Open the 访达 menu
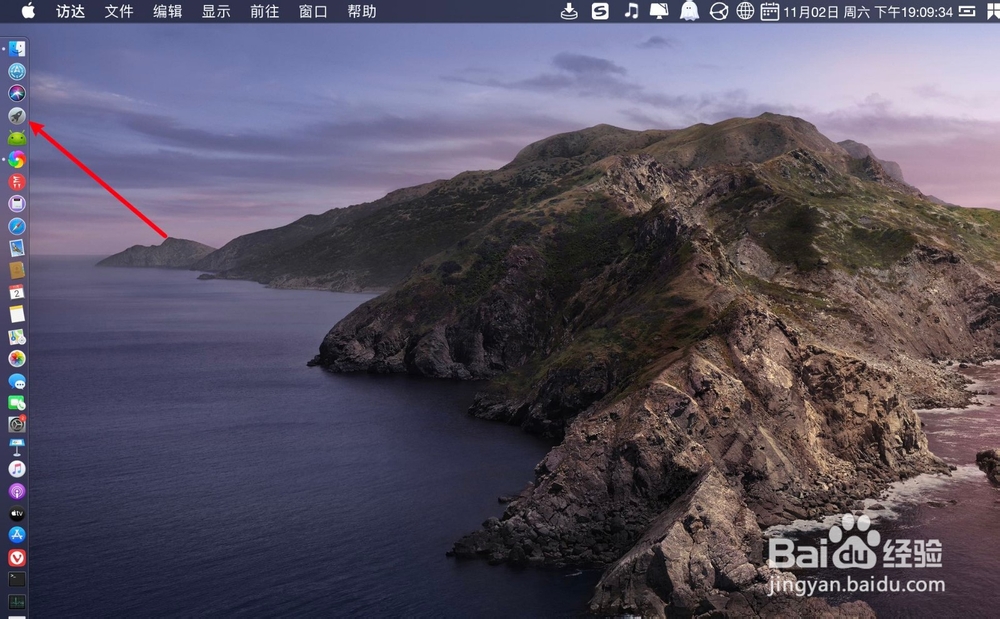This screenshot has height=619, width=1000. pos(70,11)
